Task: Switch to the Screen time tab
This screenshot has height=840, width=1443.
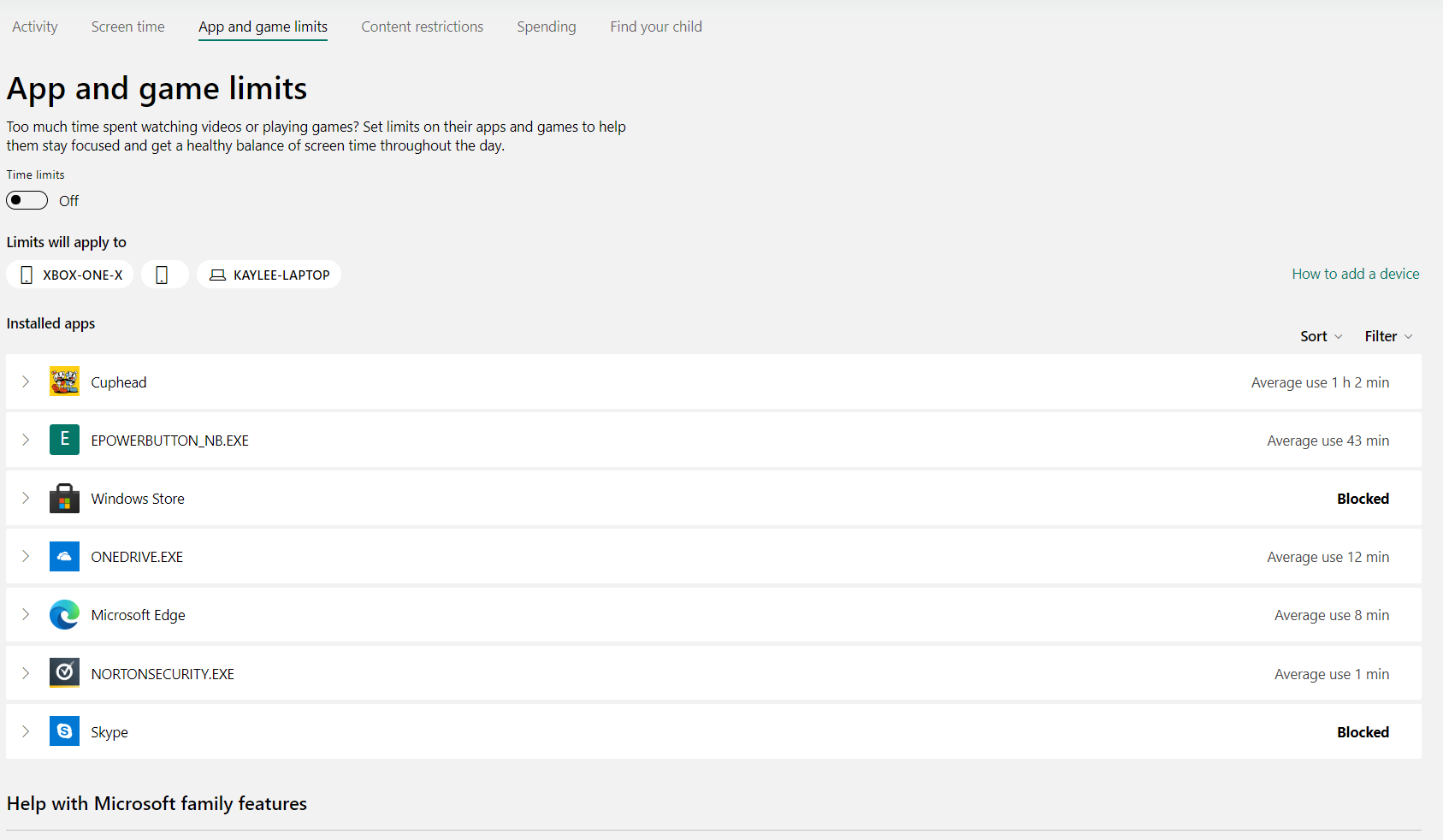Action: click(128, 27)
